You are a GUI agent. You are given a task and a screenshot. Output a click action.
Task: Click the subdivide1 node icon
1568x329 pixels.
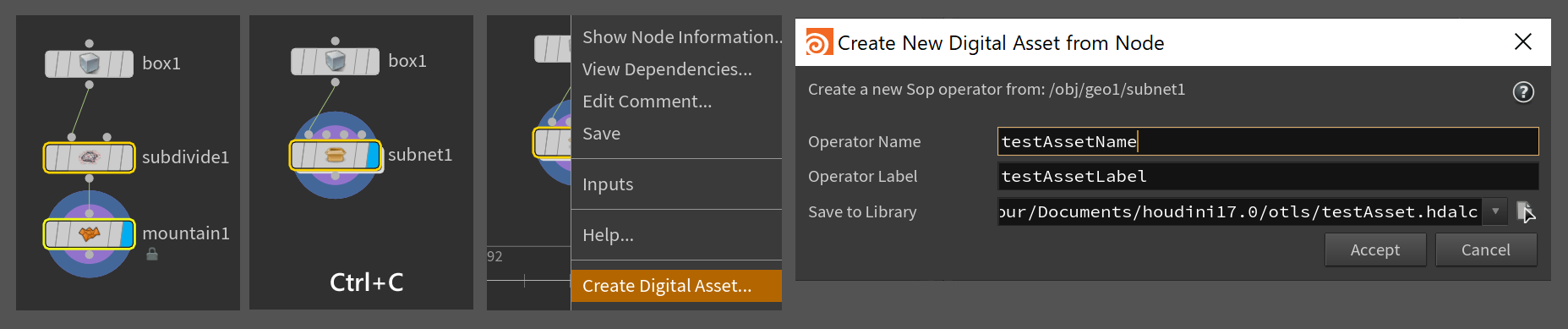tap(90, 157)
